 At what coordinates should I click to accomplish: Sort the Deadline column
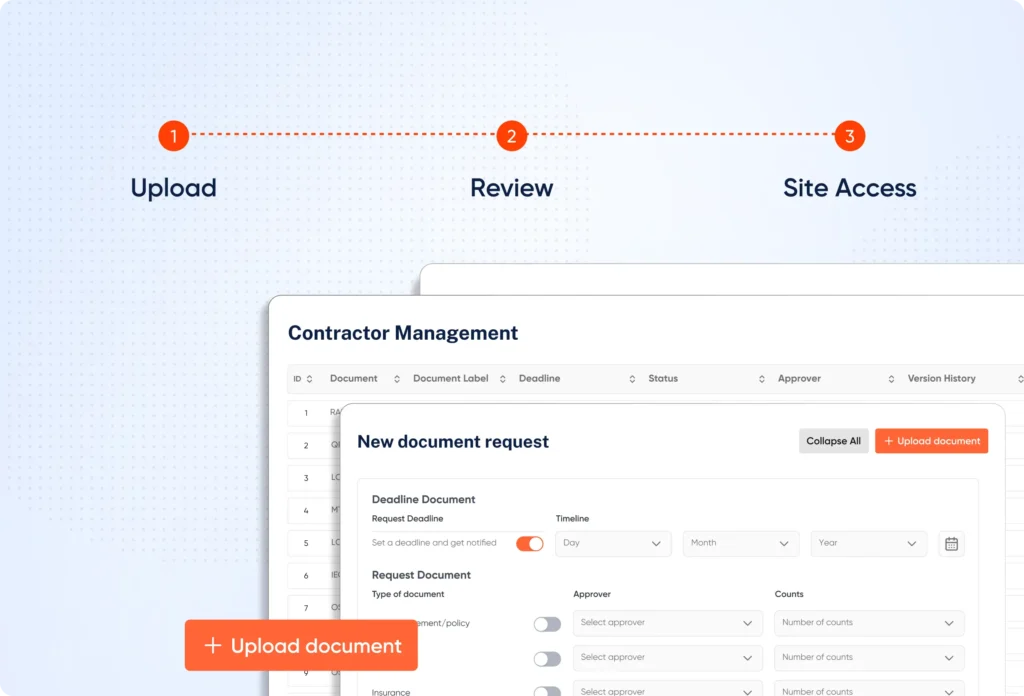tap(631, 379)
